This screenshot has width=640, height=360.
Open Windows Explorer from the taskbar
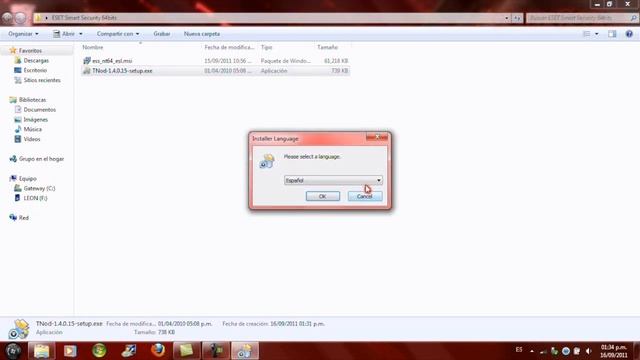point(42,351)
